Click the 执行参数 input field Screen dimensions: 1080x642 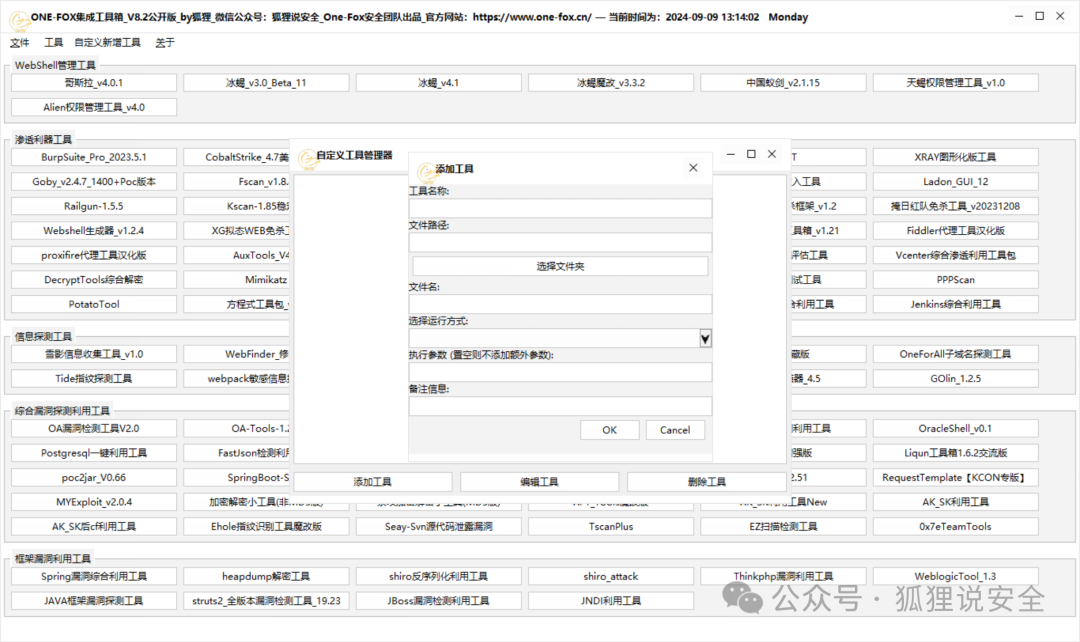560,372
